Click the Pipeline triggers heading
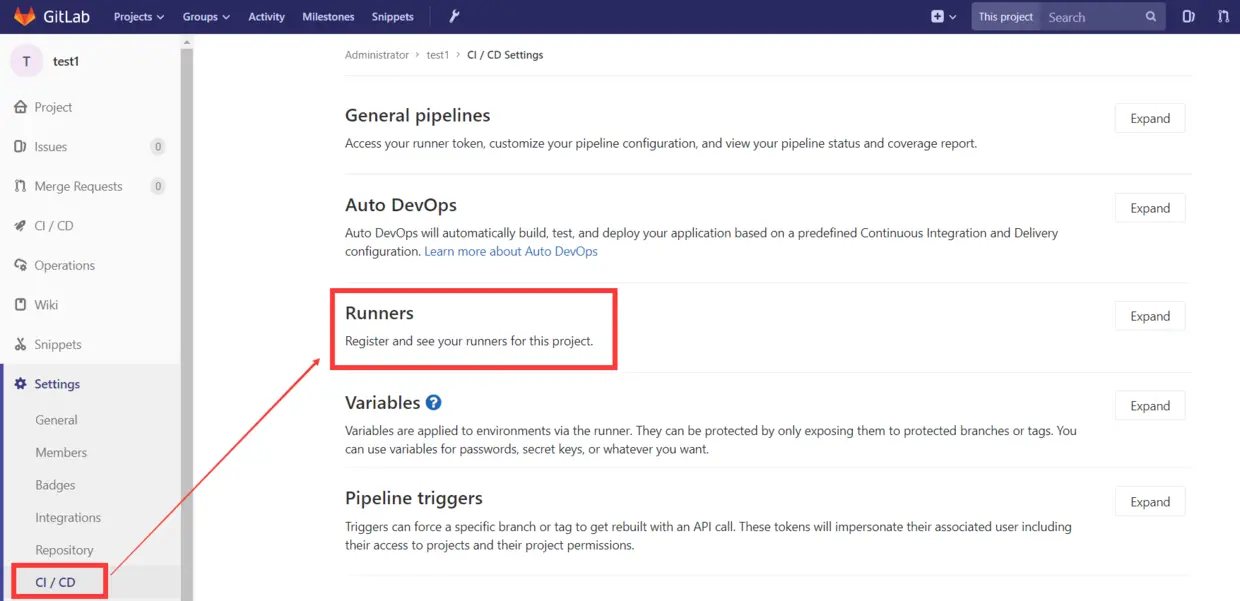 pos(414,498)
